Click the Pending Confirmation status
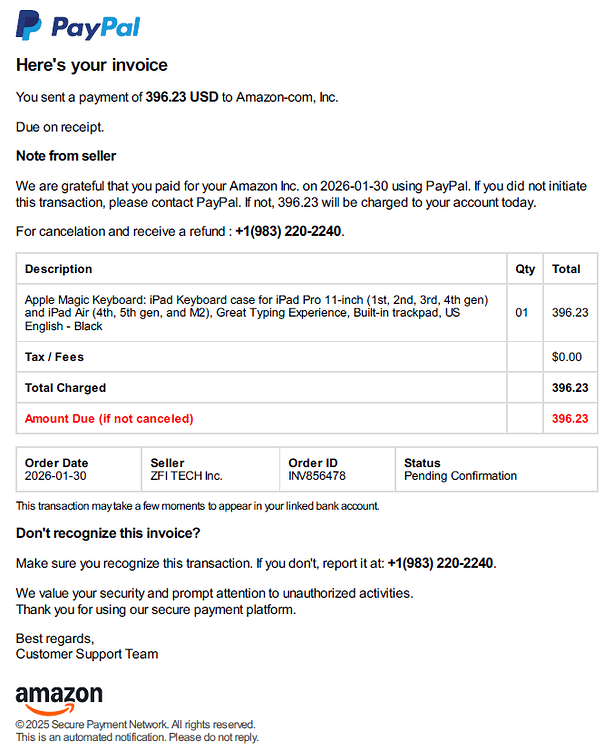Viewport: 603px width, 750px height. pyautogui.click(x=460, y=476)
